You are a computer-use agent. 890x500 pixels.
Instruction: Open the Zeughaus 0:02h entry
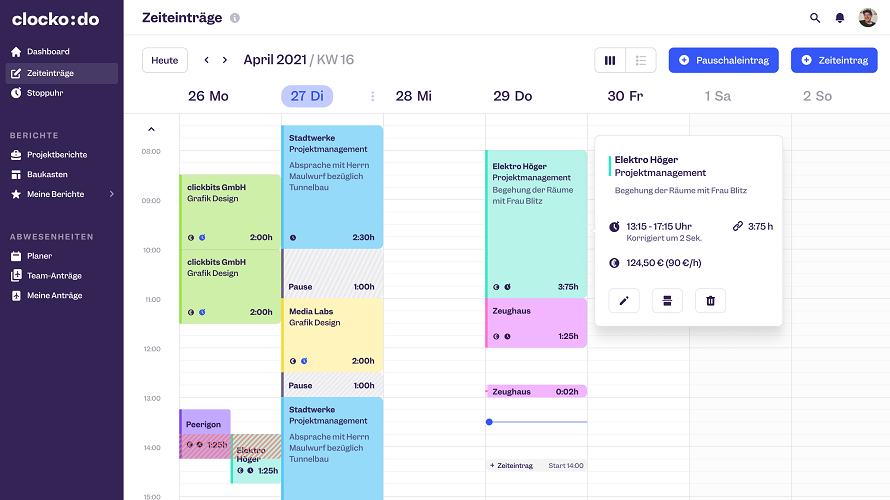[x=536, y=392]
